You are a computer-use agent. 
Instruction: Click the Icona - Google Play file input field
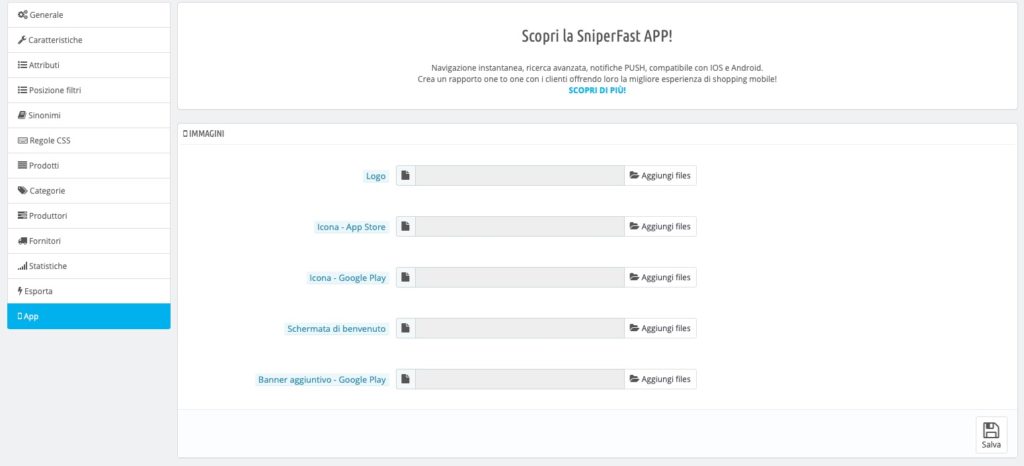point(520,277)
